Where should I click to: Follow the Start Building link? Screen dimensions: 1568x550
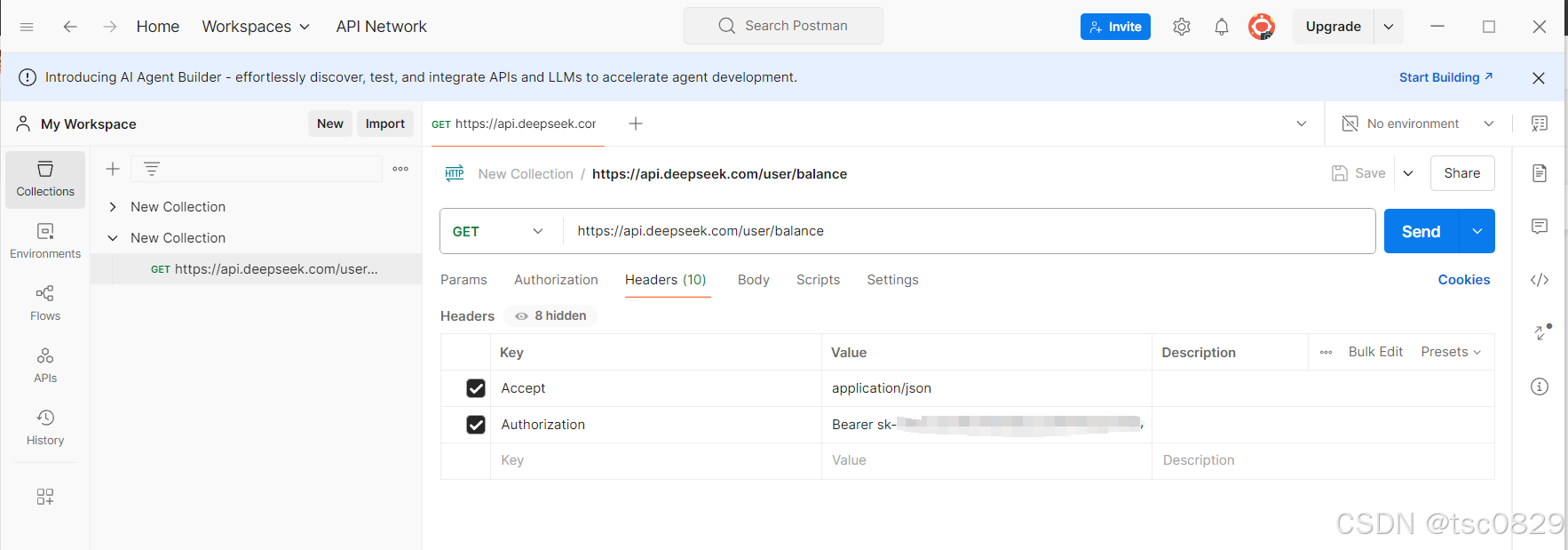coord(1446,77)
